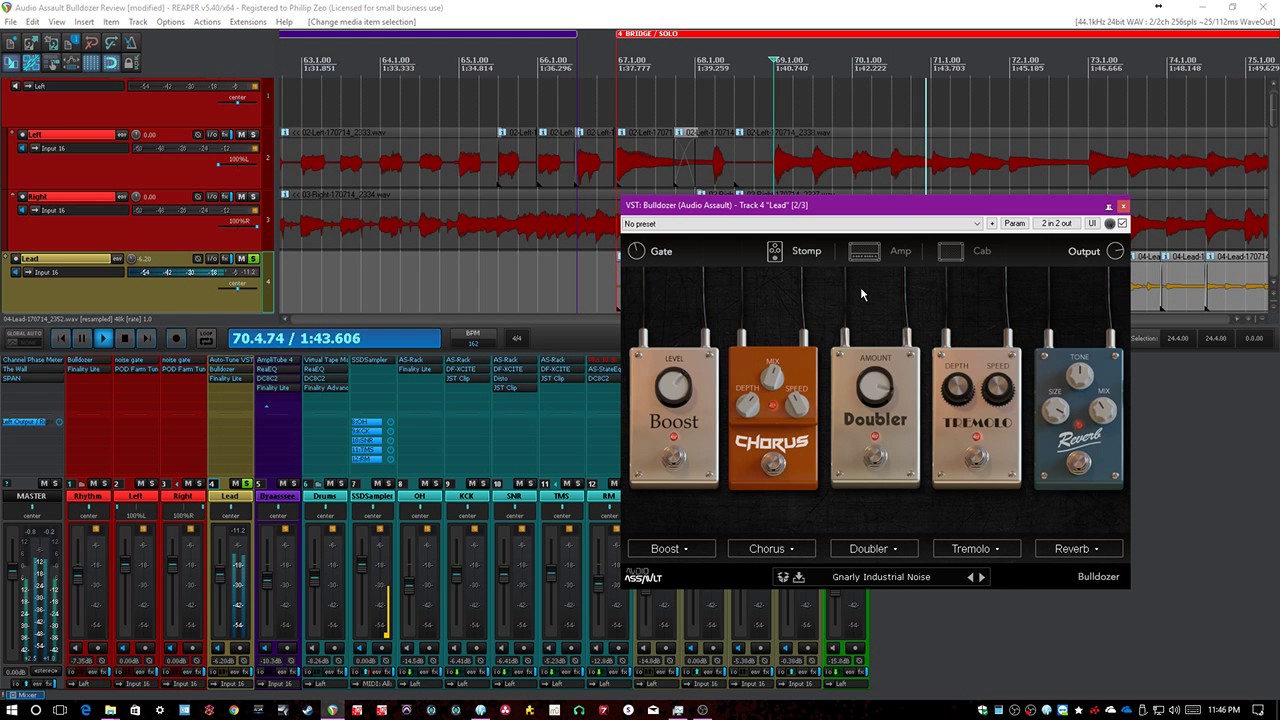The width and height of the screenshot is (1280, 720).
Task: Toggle the Reverb pedal footswitch
Action: (1078, 461)
